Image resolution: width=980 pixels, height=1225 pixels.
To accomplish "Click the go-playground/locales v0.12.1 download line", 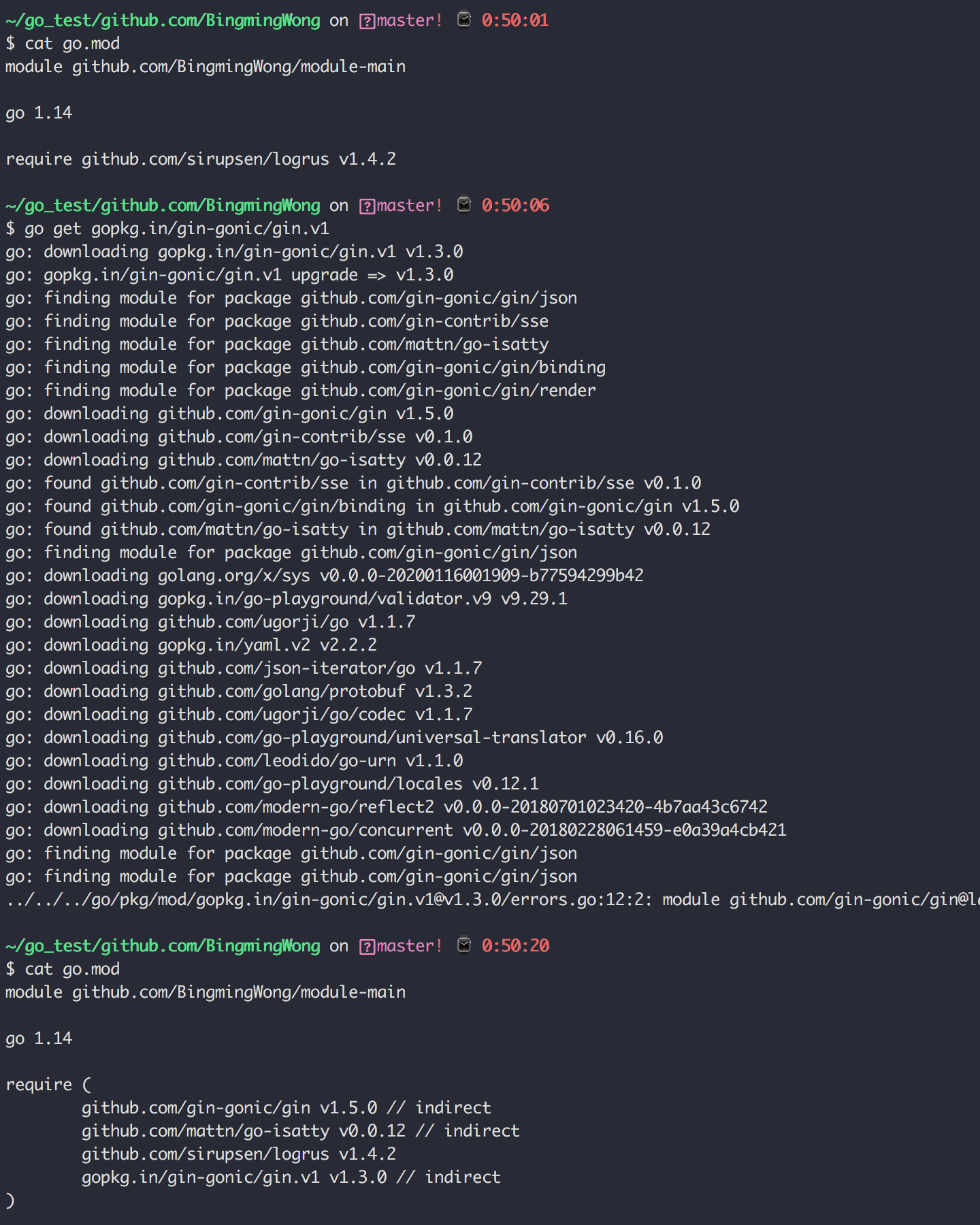I will (272, 784).
